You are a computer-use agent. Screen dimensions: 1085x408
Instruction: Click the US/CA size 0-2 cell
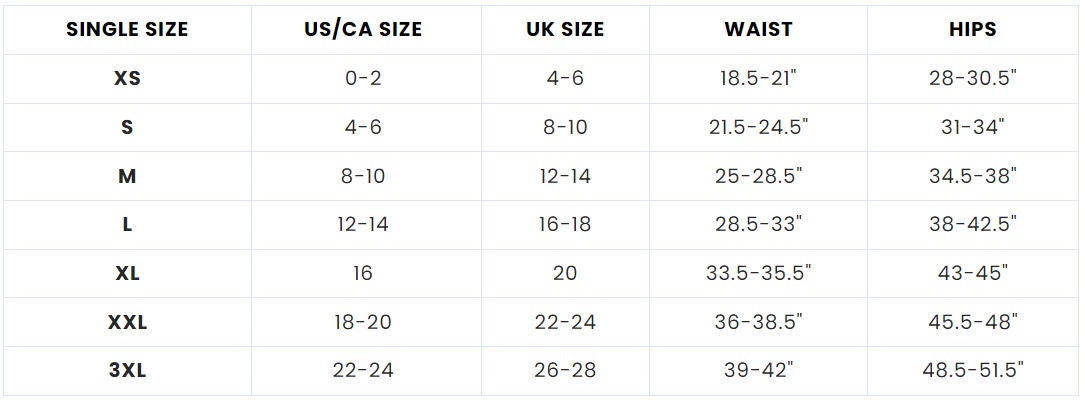[363, 78]
